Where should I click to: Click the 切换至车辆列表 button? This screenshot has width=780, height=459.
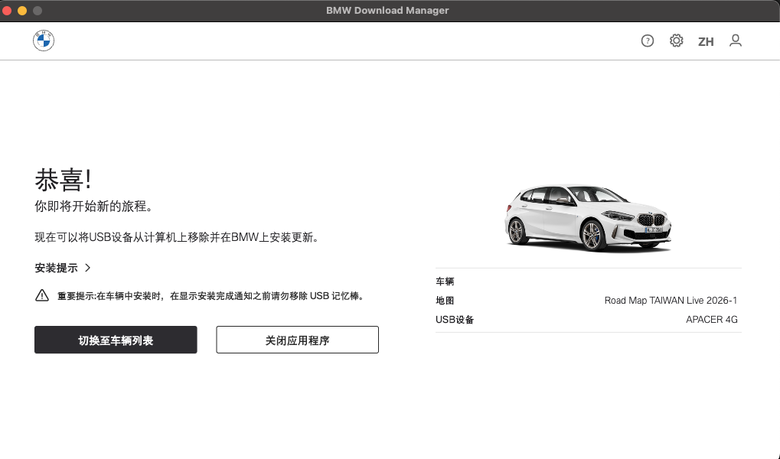click(115, 340)
